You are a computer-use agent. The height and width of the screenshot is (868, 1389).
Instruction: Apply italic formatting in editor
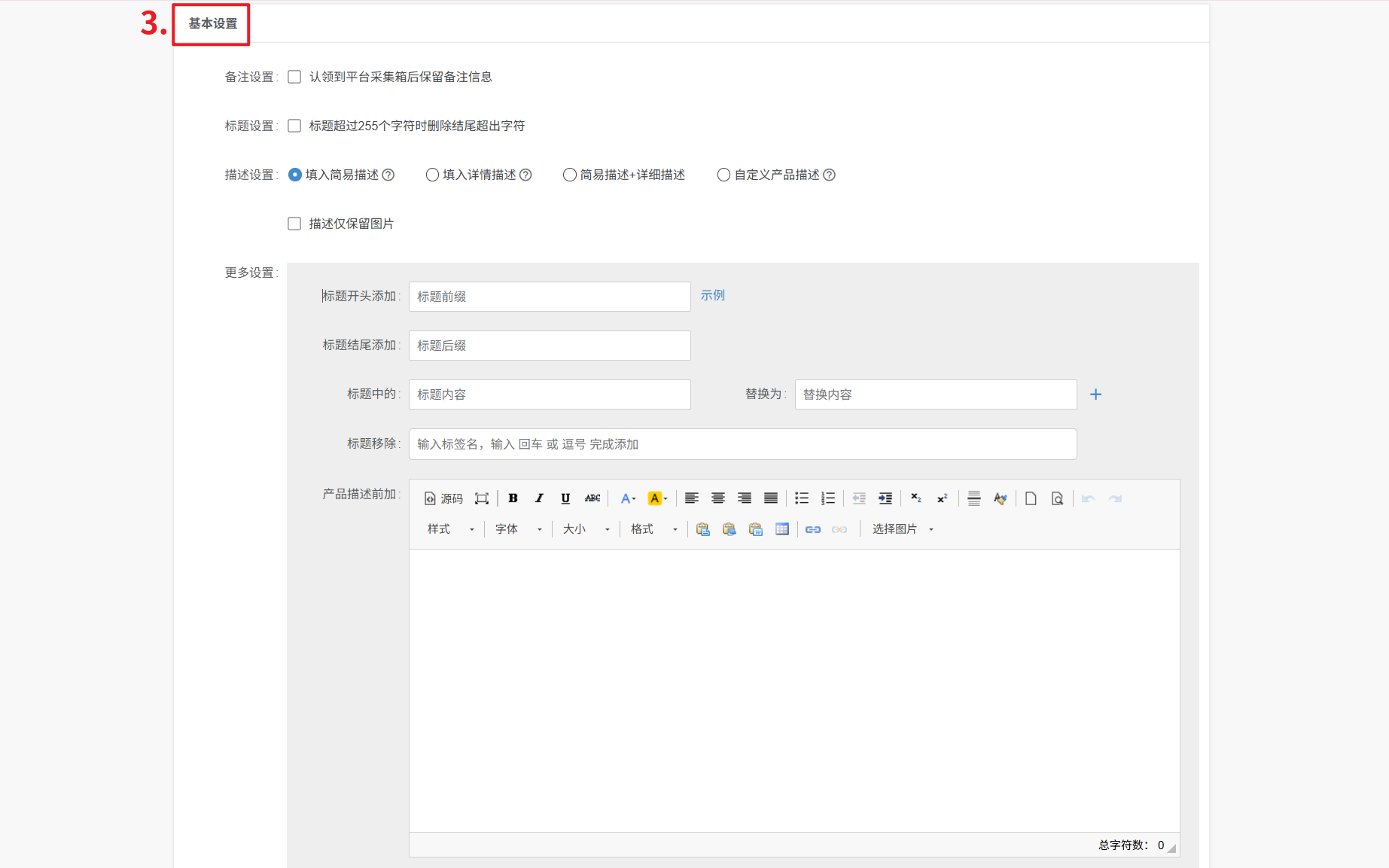tap(539, 498)
